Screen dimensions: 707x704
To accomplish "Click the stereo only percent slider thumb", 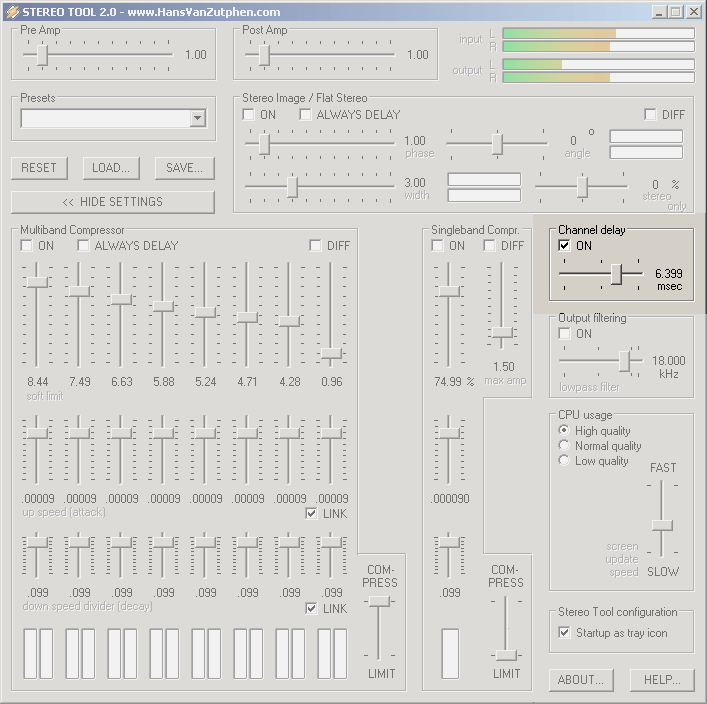I will 582,187.
